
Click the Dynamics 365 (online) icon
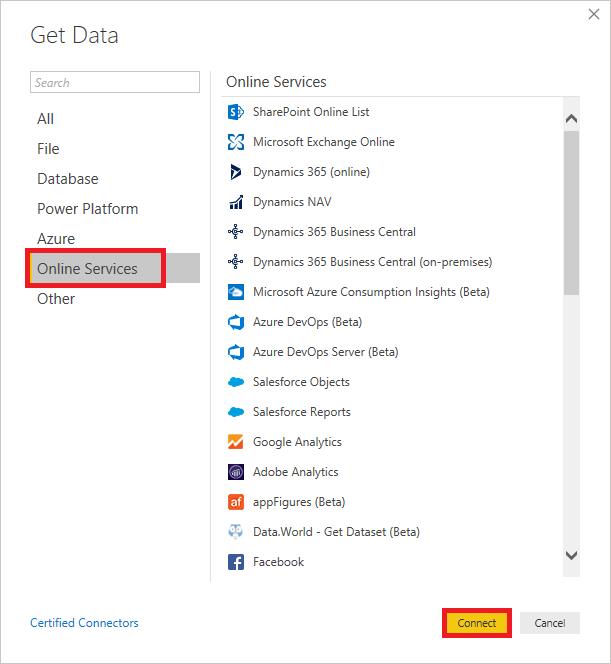235,172
